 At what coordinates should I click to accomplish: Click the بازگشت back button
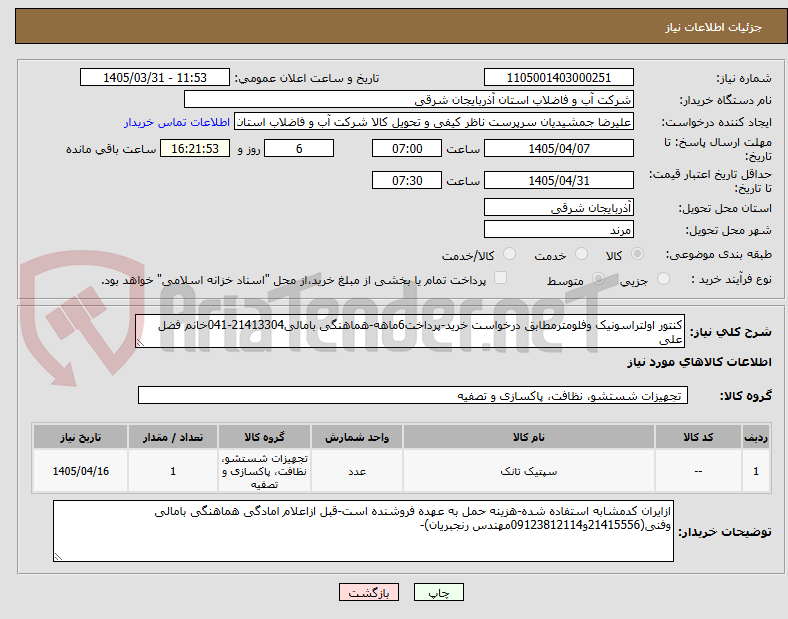[369, 592]
